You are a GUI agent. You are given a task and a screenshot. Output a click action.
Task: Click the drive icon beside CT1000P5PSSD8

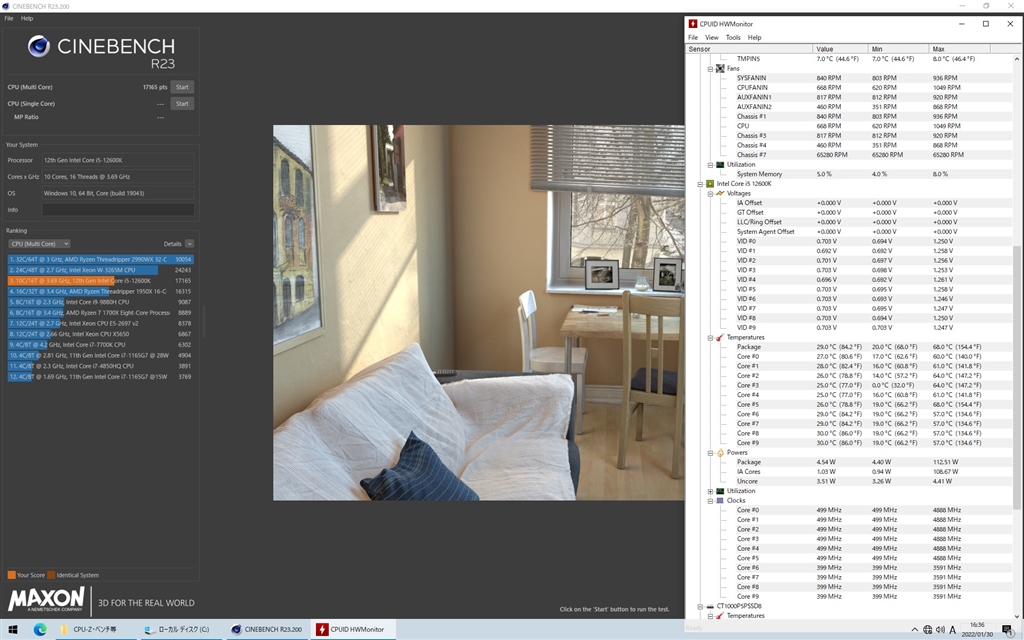pyautogui.click(x=710, y=606)
